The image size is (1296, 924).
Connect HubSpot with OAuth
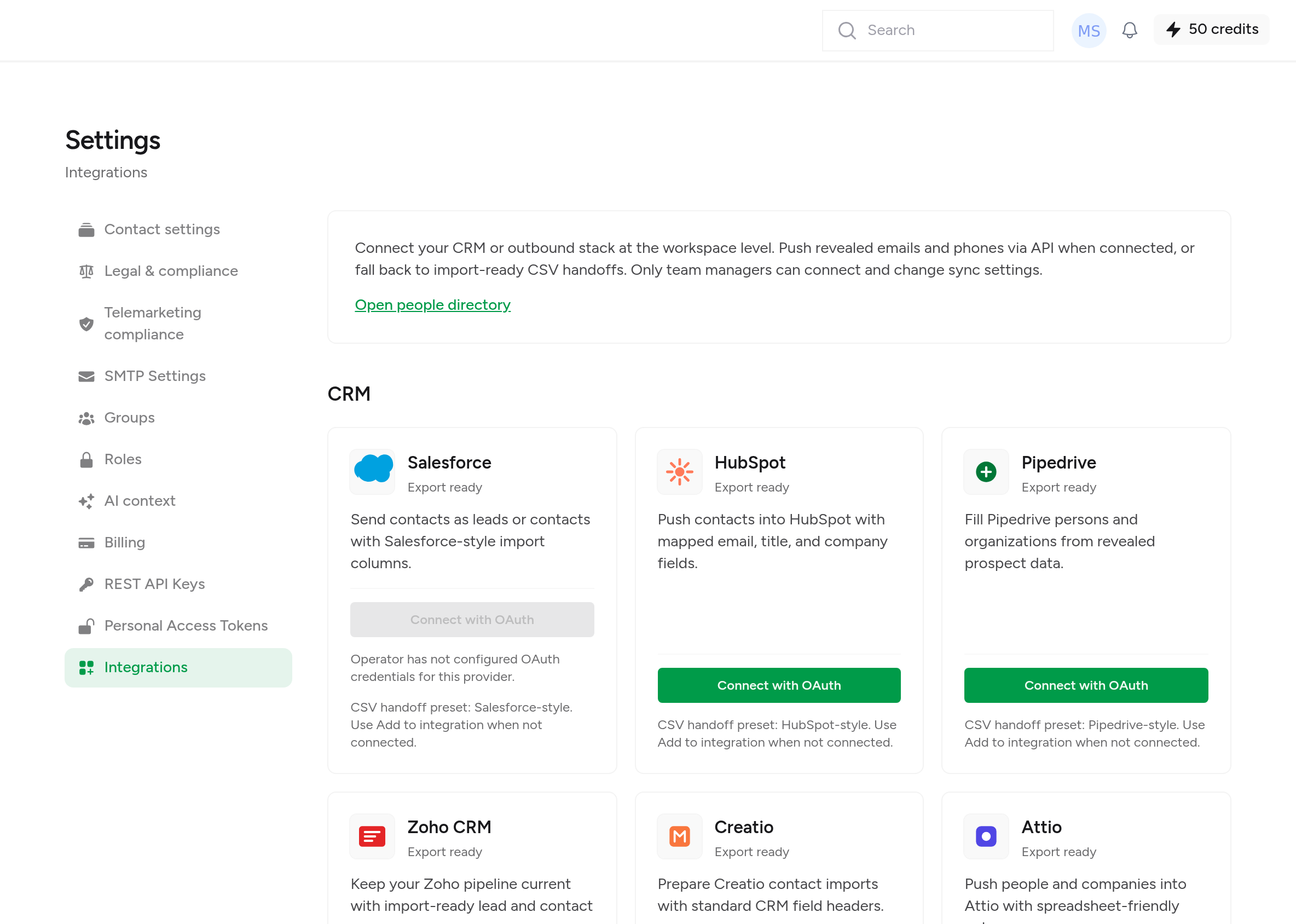pyautogui.click(x=779, y=685)
